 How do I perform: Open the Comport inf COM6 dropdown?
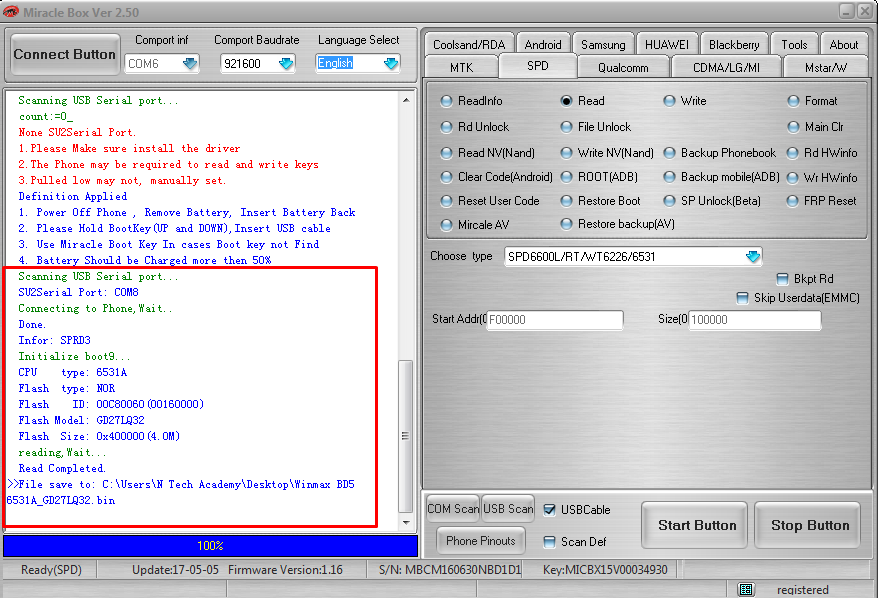pyautogui.click(x=190, y=63)
